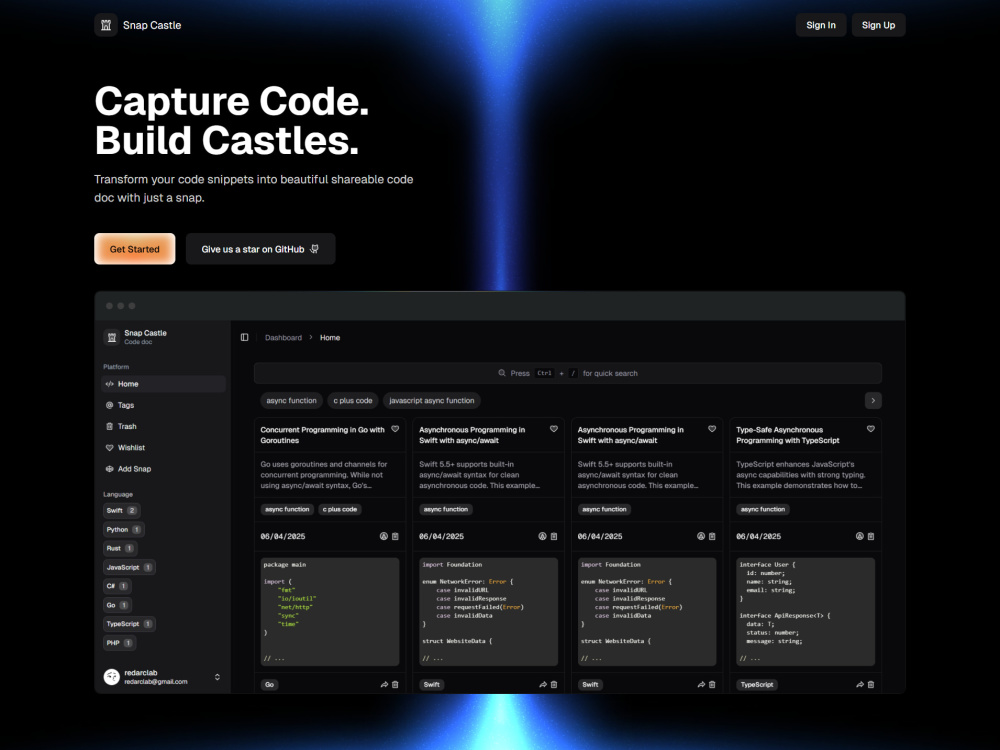This screenshot has width=1000, height=750.
Task: Click Give us a star on GitHub
Action: (x=260, y=249)
